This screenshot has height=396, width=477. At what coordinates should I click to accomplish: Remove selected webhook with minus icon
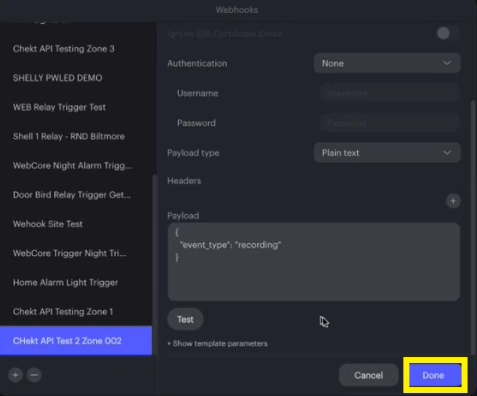[34, 375]
